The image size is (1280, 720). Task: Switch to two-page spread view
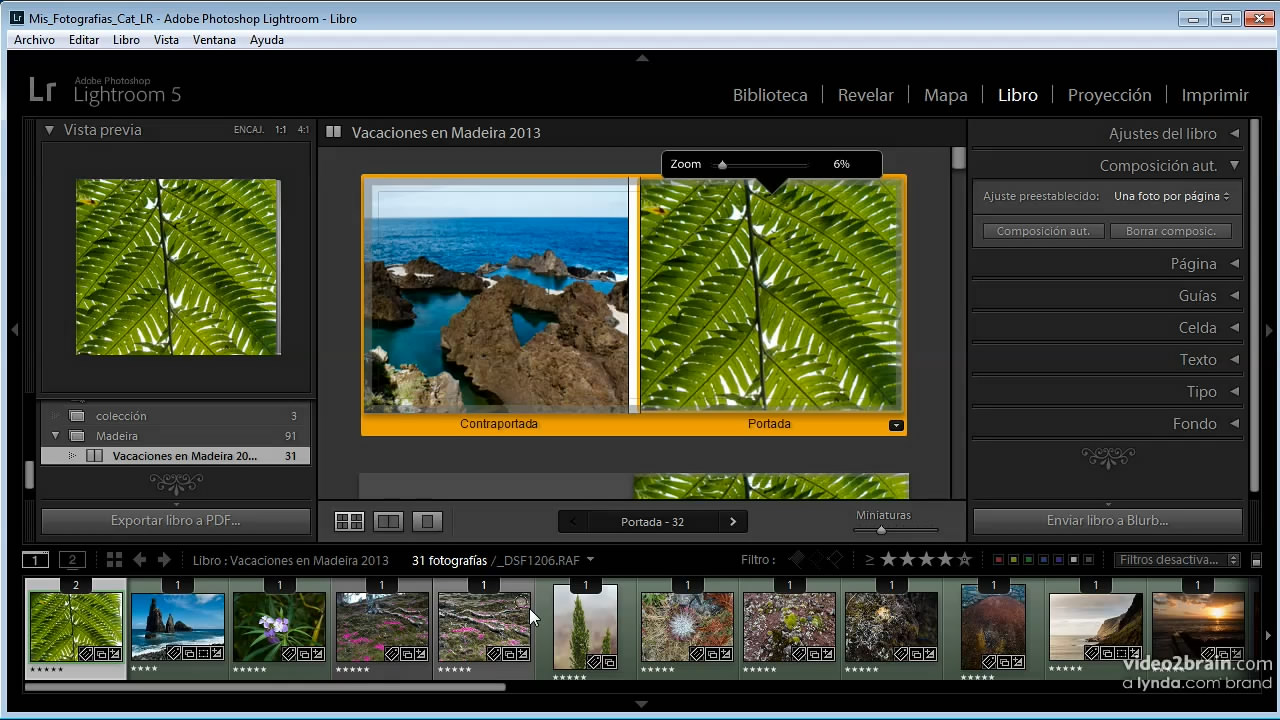coord(388,521)
